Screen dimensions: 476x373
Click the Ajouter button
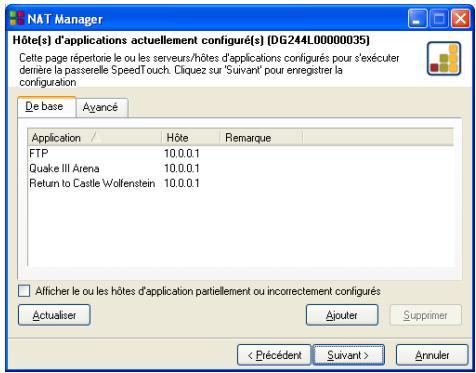click(x=342, y=315)
